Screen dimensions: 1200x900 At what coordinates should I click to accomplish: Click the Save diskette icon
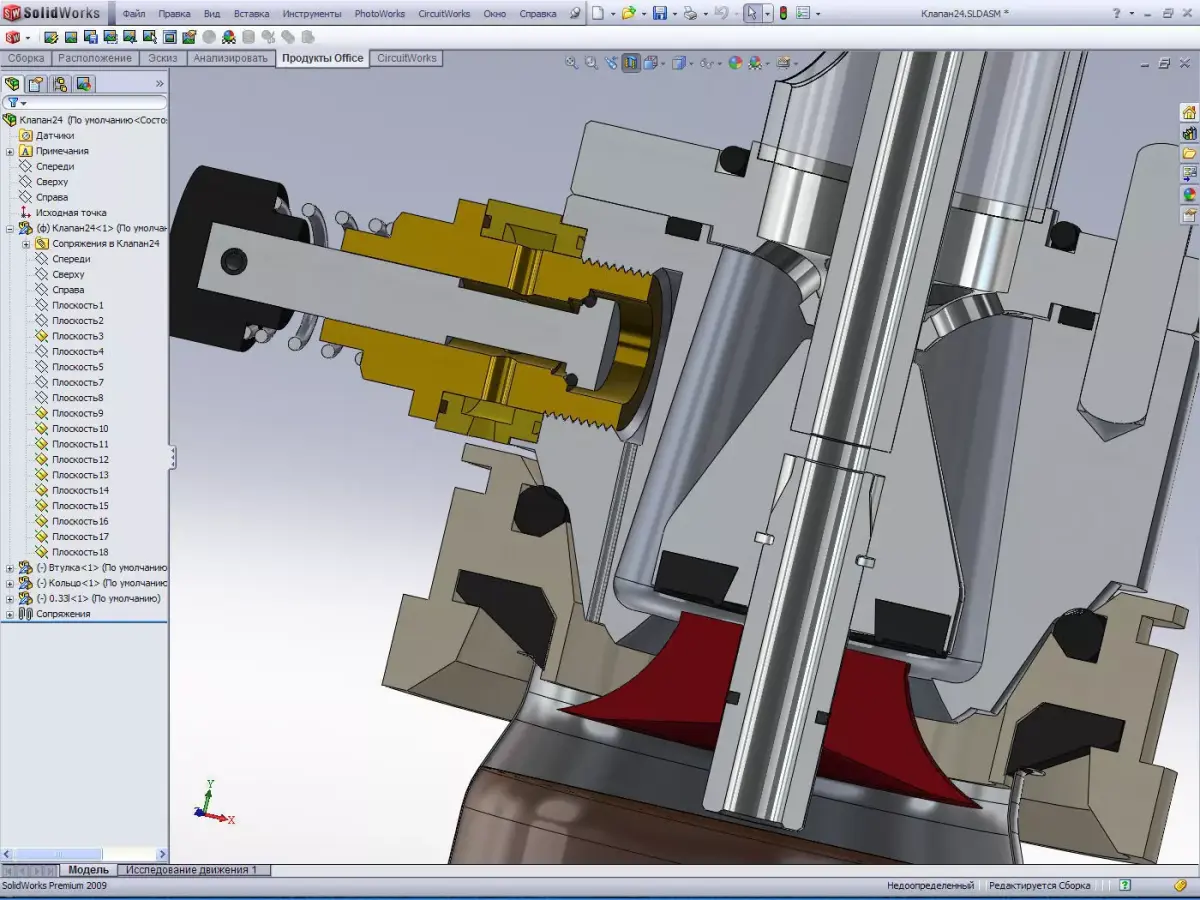click(x=660, y=13)
